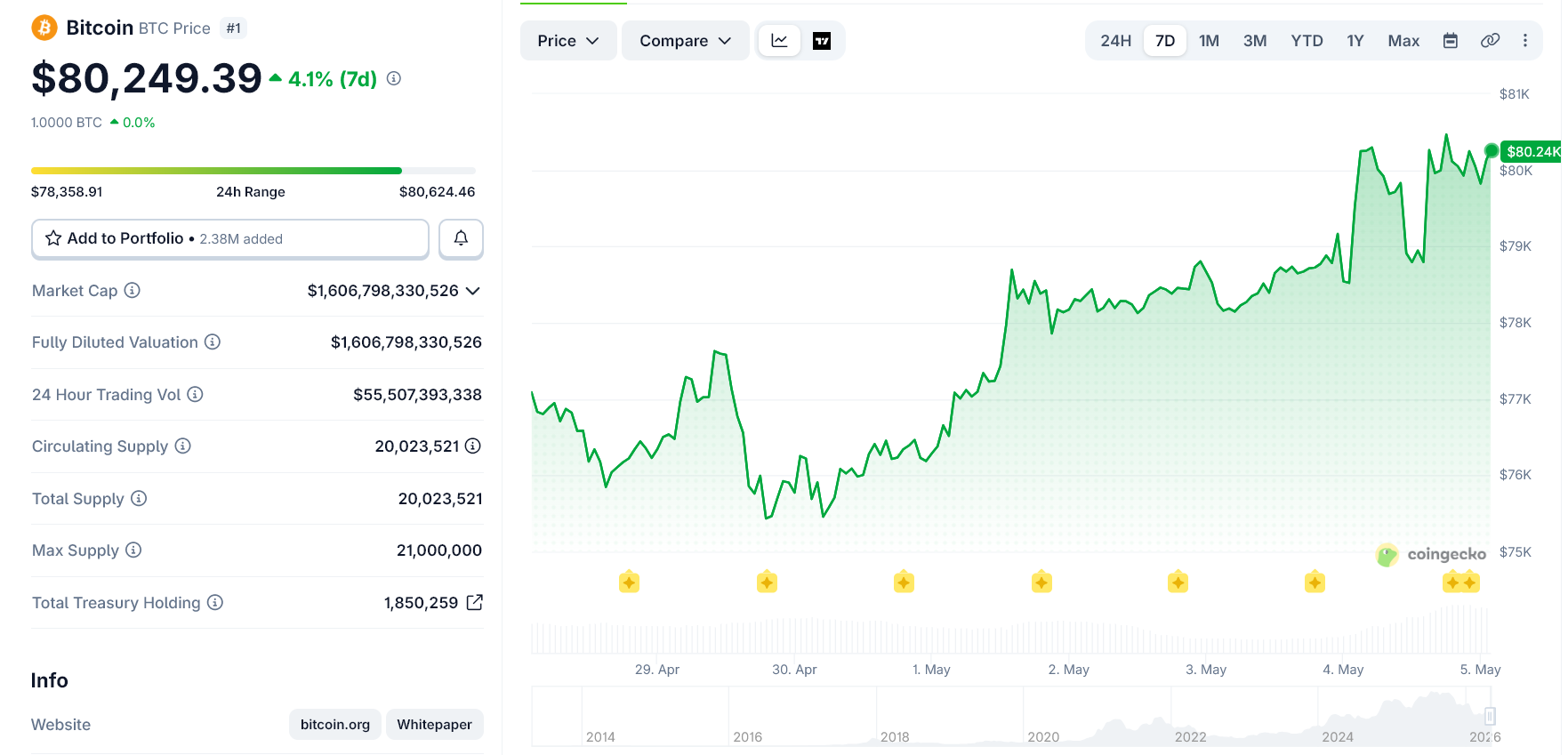The width and height of the screenshot is (1568, 755).
Task: Switch to TradingView chart icon
Action: click(822, 41)
